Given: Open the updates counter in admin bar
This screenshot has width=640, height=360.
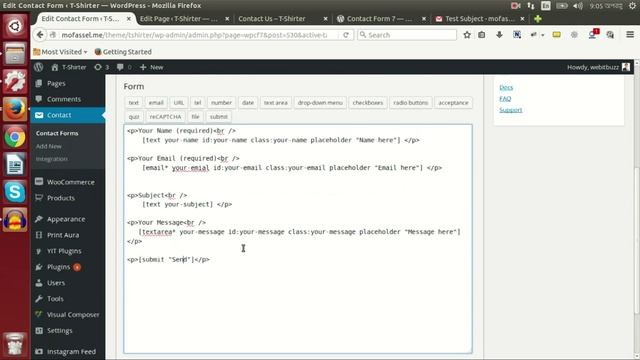Looking at the screenshot, I should 102,67.
